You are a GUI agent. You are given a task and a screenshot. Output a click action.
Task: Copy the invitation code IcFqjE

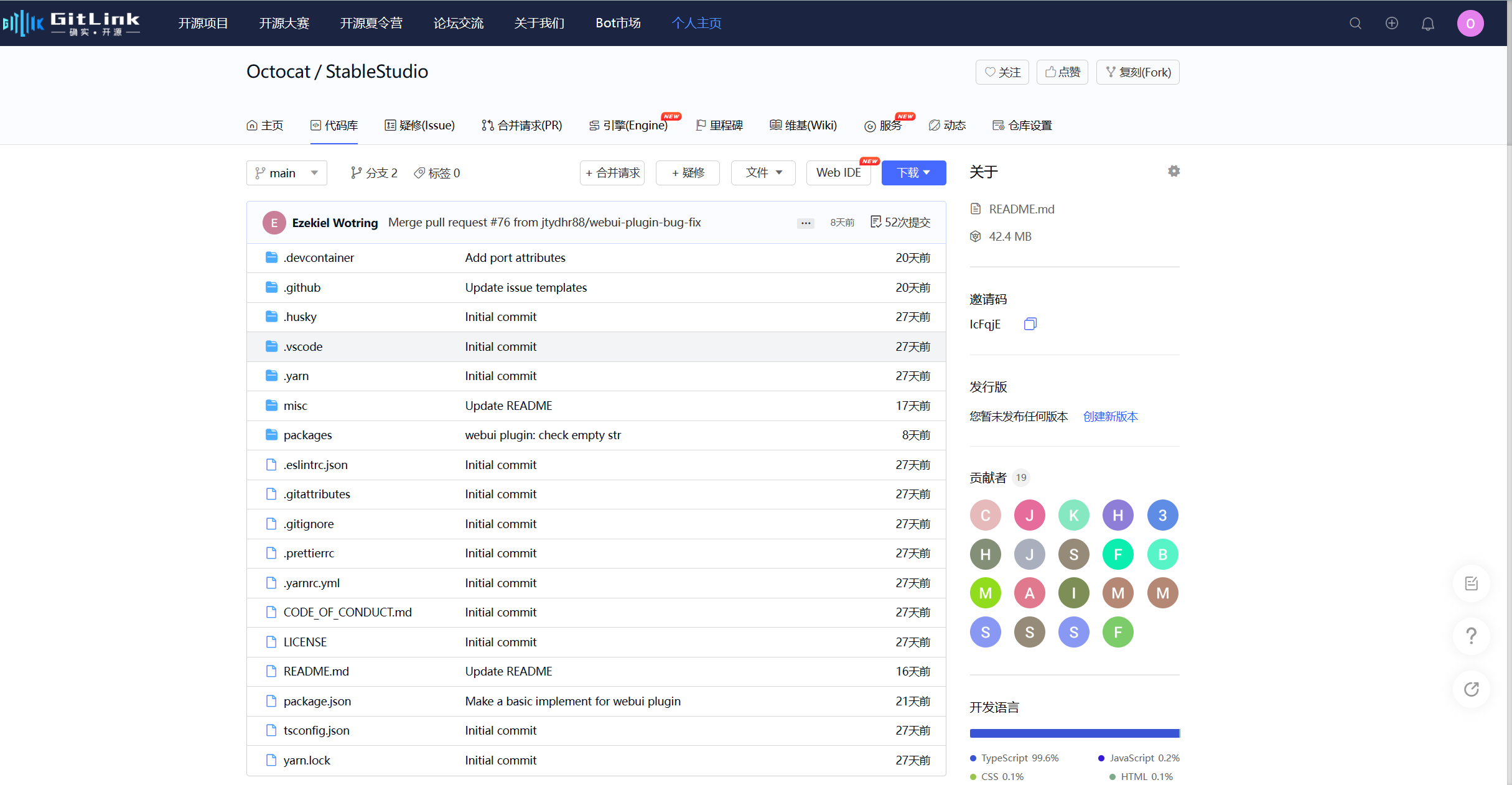pyautogui.click(x=1030, y=324)
